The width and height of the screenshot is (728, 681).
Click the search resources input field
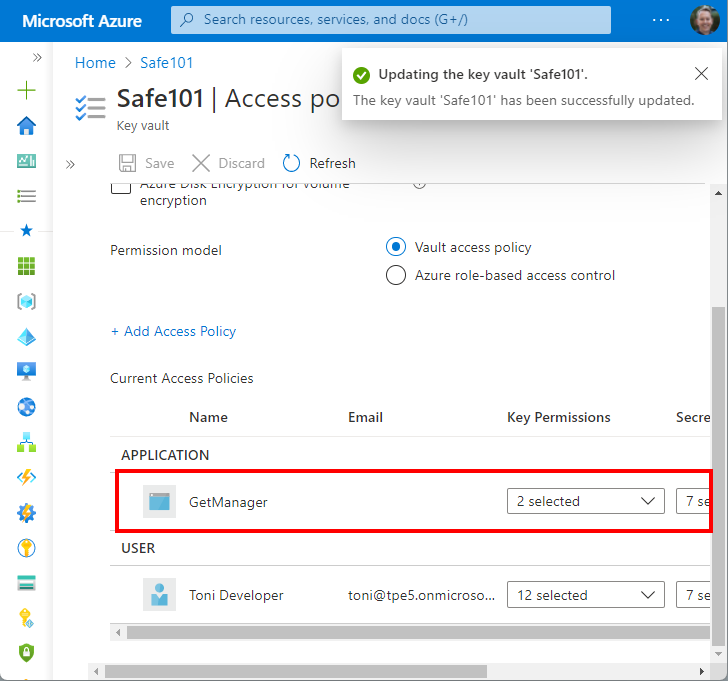(391, 20)
